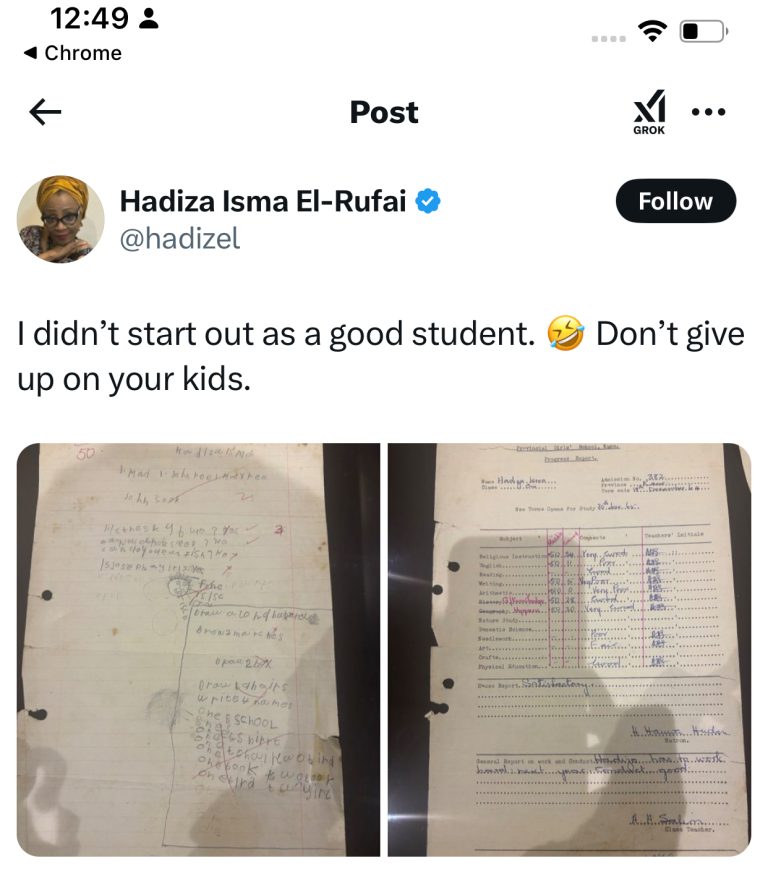
Task: Tap the 12:49 clock in status bar
Action: click(90, 18)
